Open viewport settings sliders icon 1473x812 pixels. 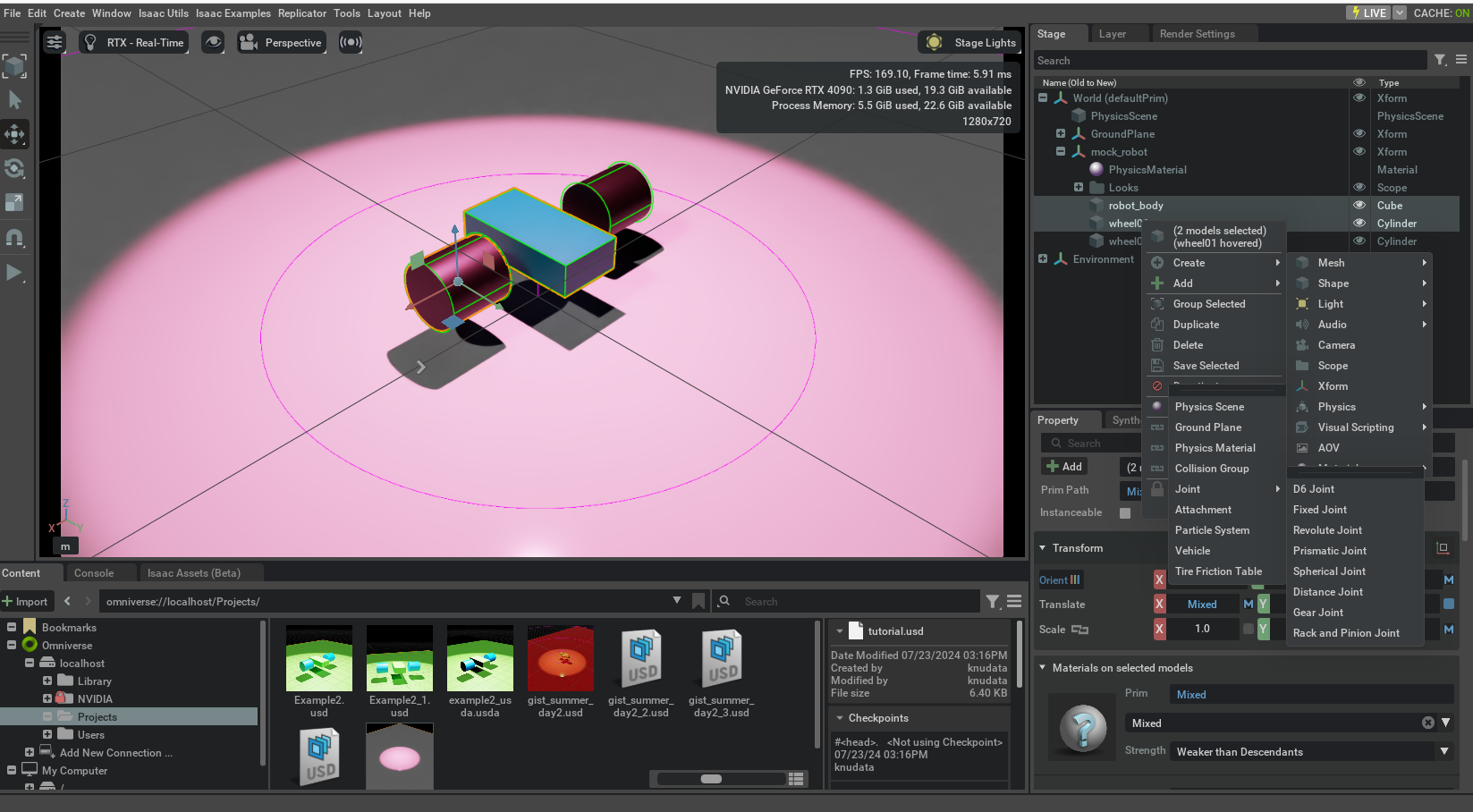point(55,42)
